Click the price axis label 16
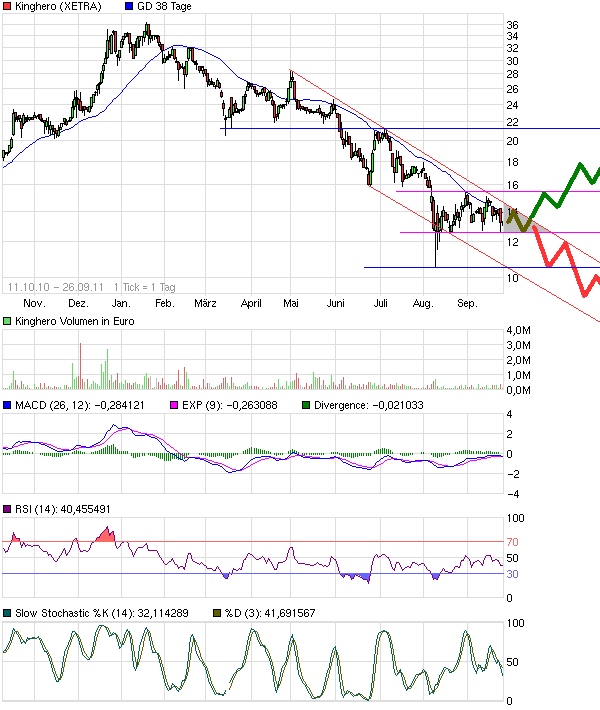 512,185
